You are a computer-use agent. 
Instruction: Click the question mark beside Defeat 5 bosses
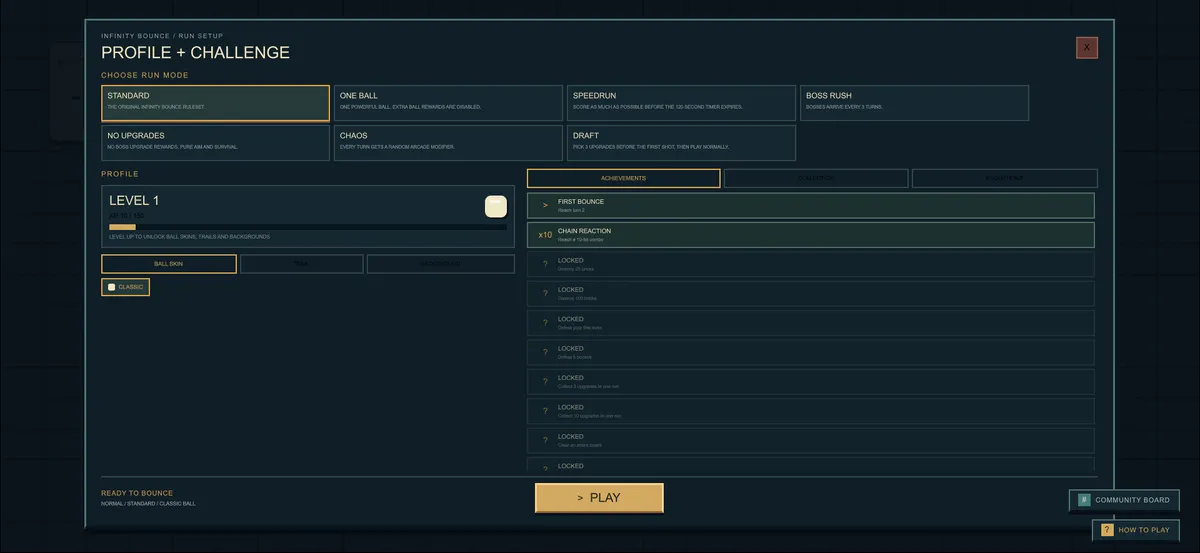(x=545, y=352)
